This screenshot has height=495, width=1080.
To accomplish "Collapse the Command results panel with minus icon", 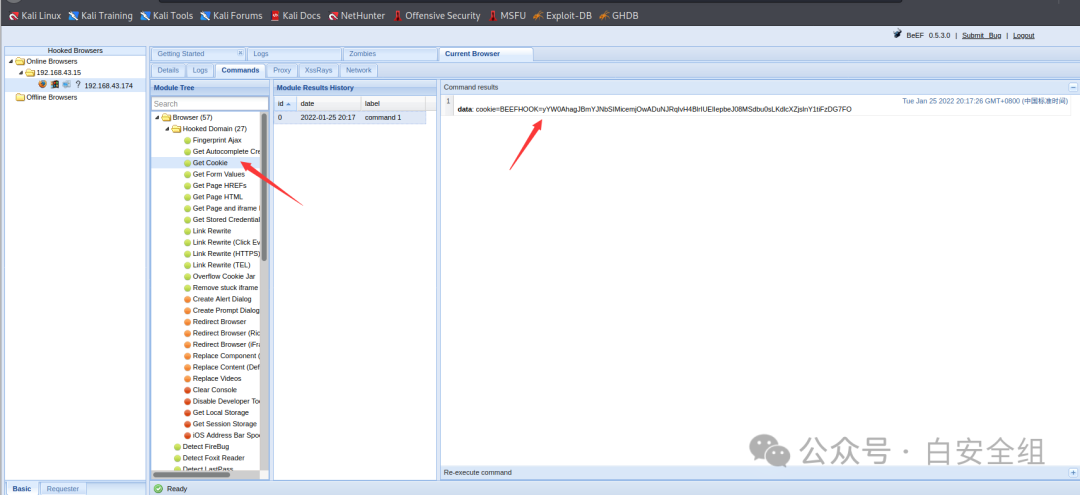I will coord(1072,87).
